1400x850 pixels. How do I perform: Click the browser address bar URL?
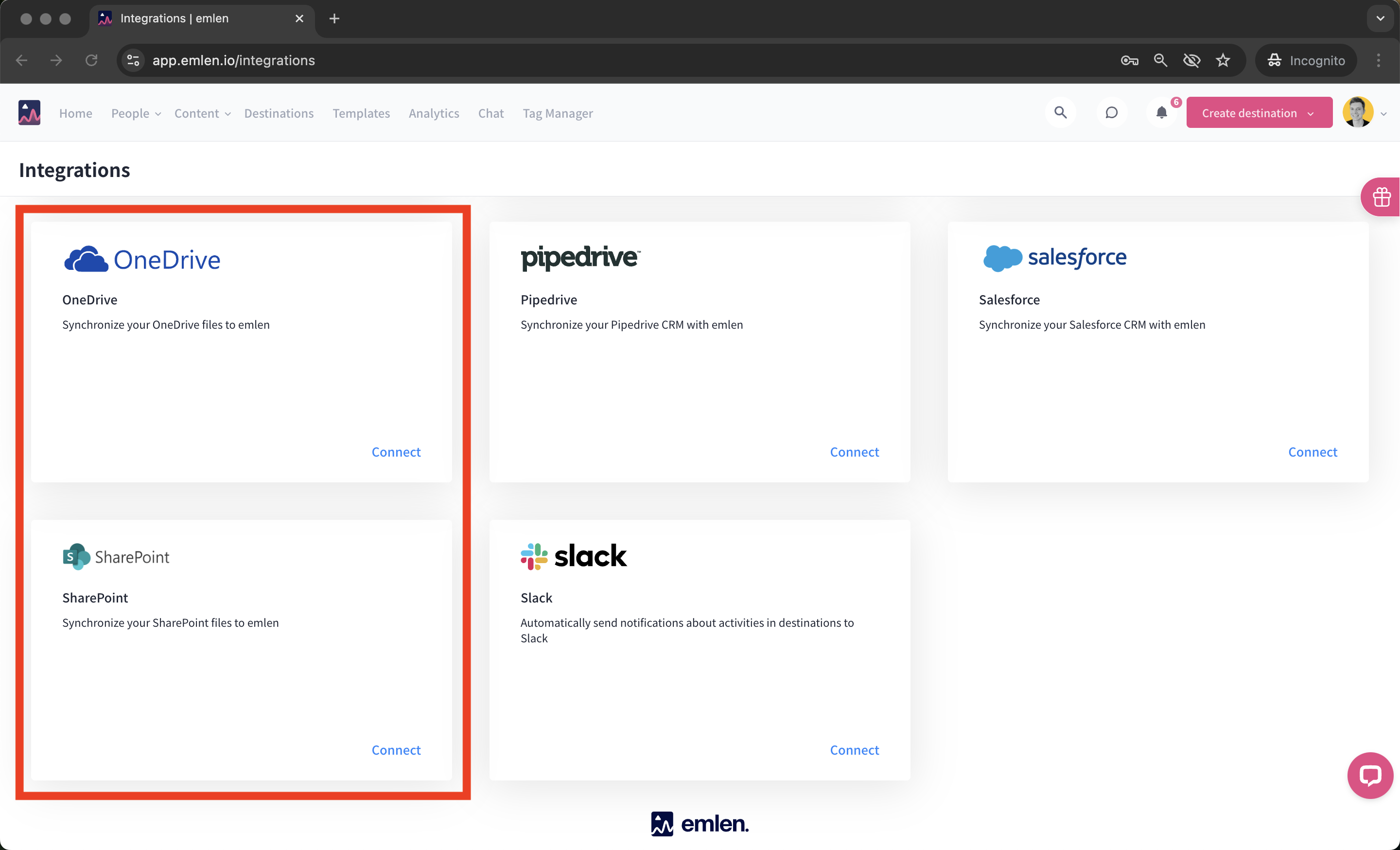[x=233, y=60]
